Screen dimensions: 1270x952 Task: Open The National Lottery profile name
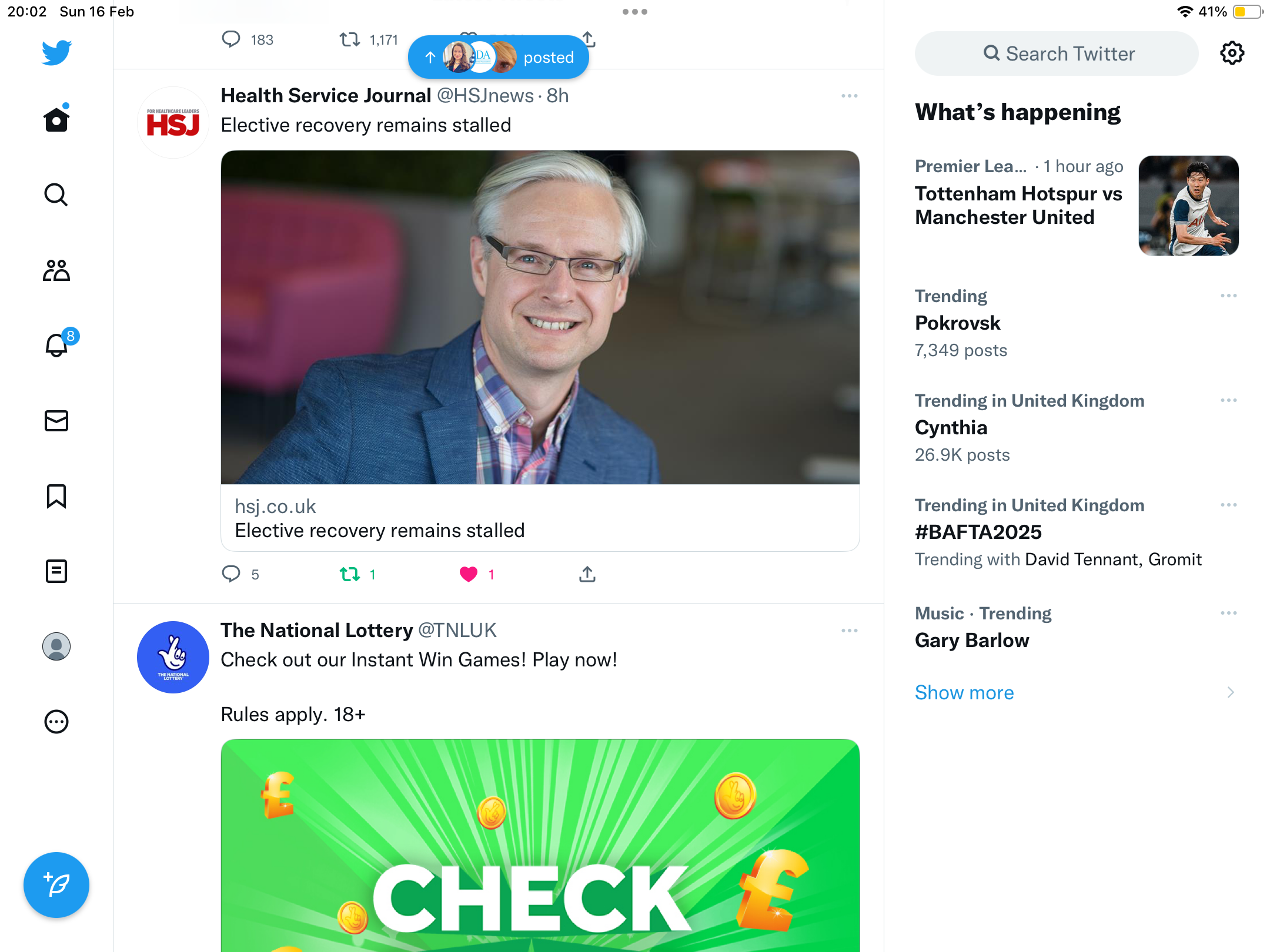[316, 630]
